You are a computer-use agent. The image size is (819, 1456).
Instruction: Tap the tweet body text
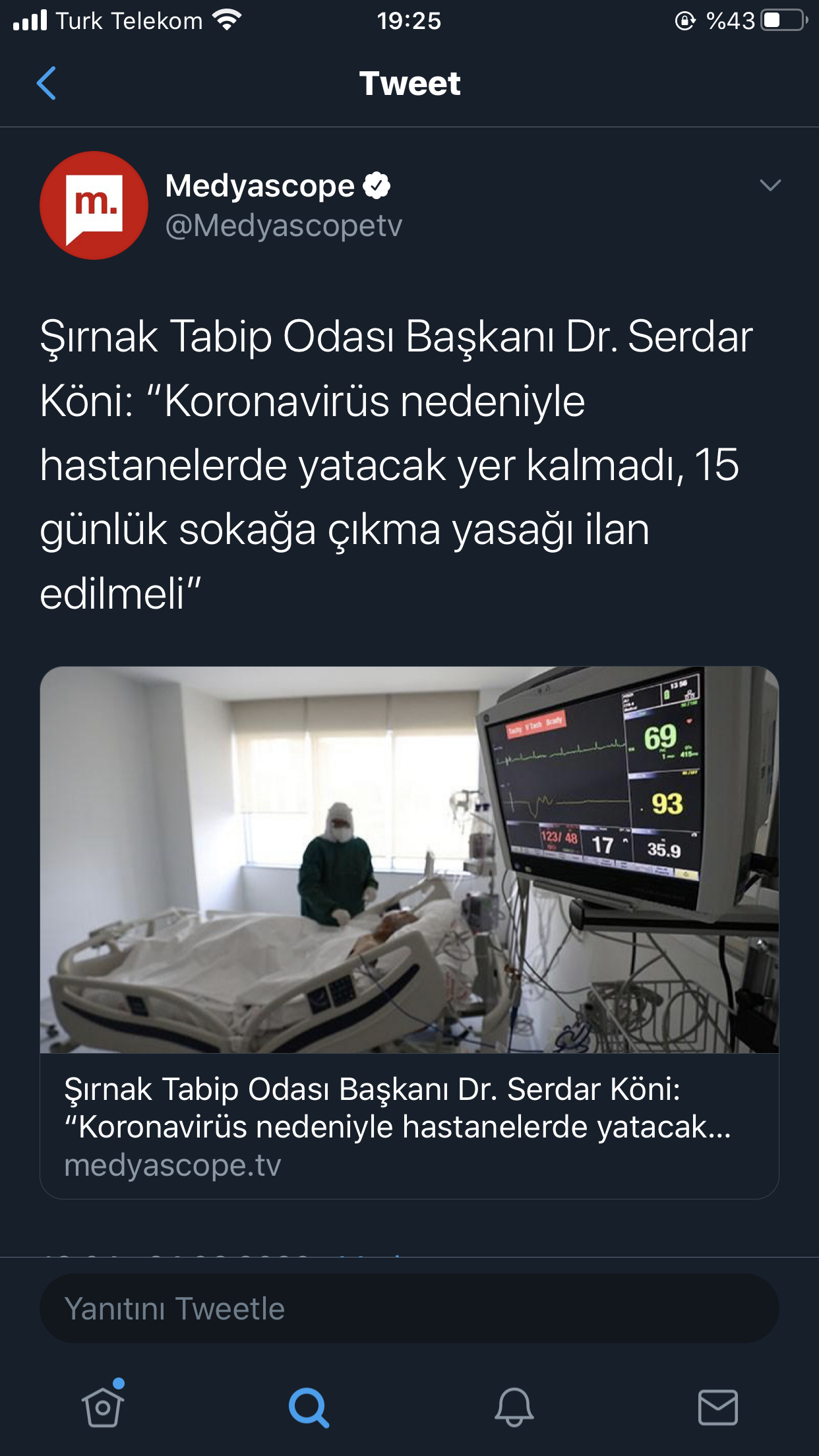pos(396,465)
